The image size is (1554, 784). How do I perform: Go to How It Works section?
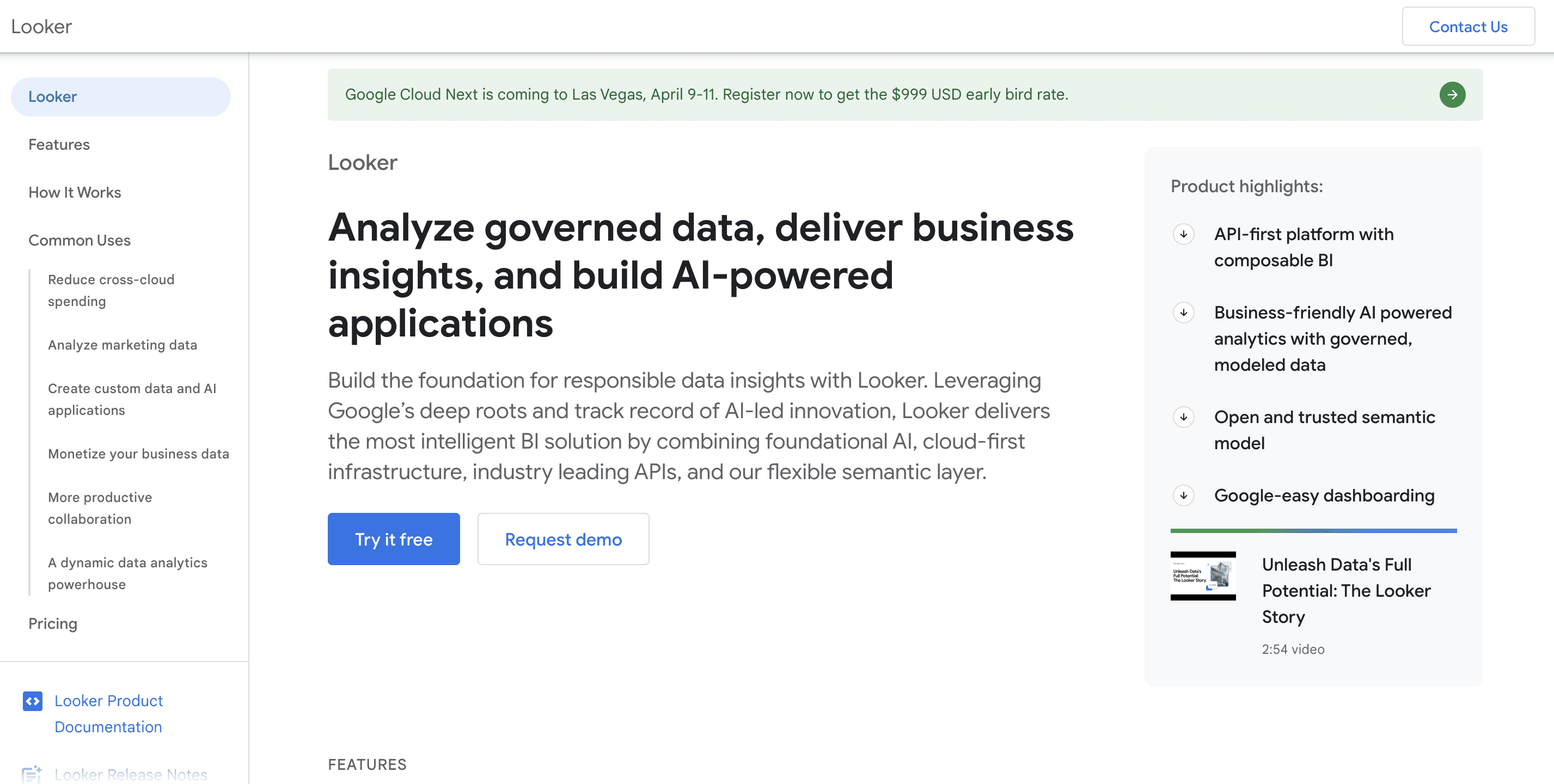point(75,192)
